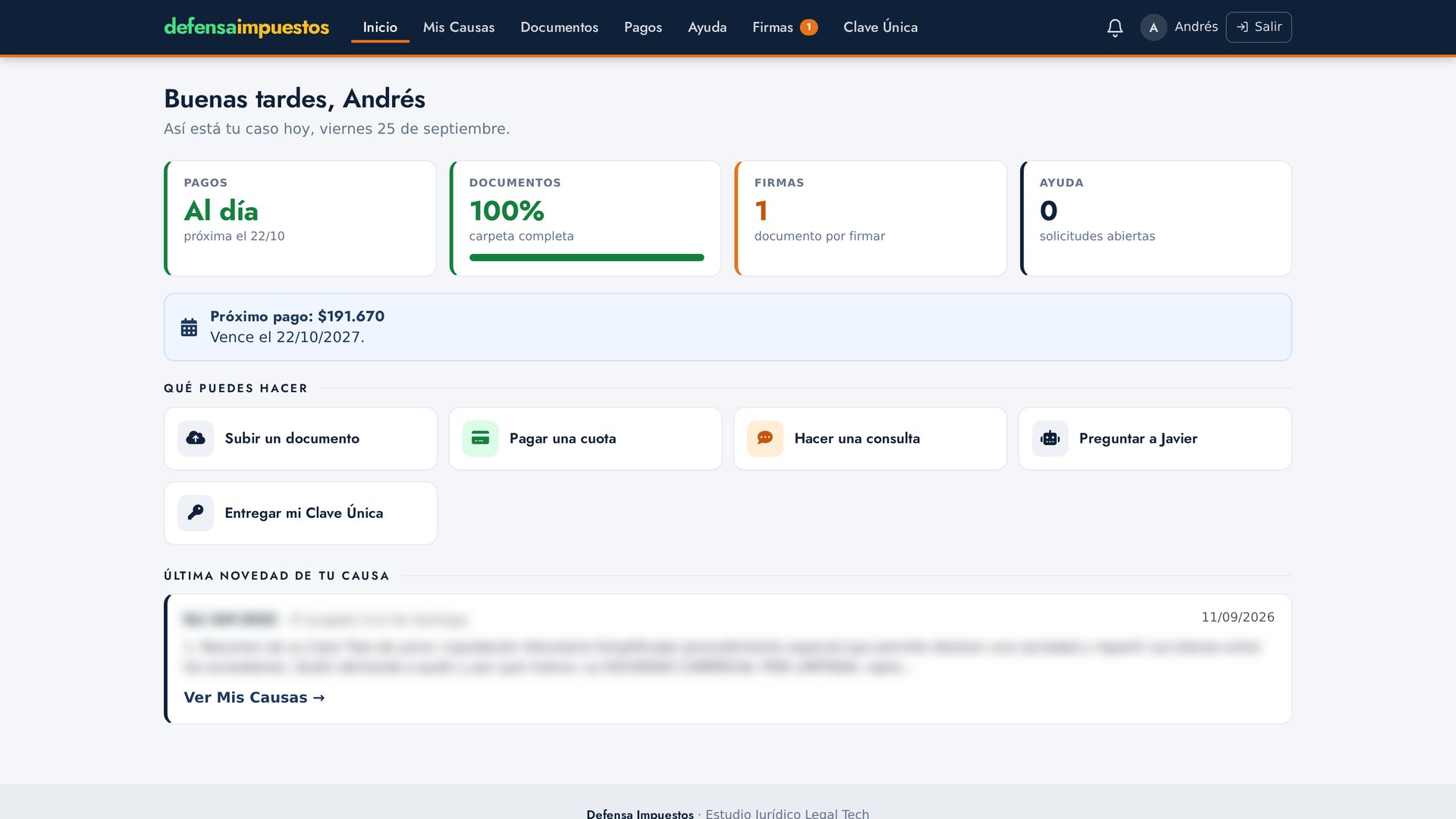Click the key icon for Clave Única
Viewport: 1456px width, 819px height.
(x=196, y=513)
